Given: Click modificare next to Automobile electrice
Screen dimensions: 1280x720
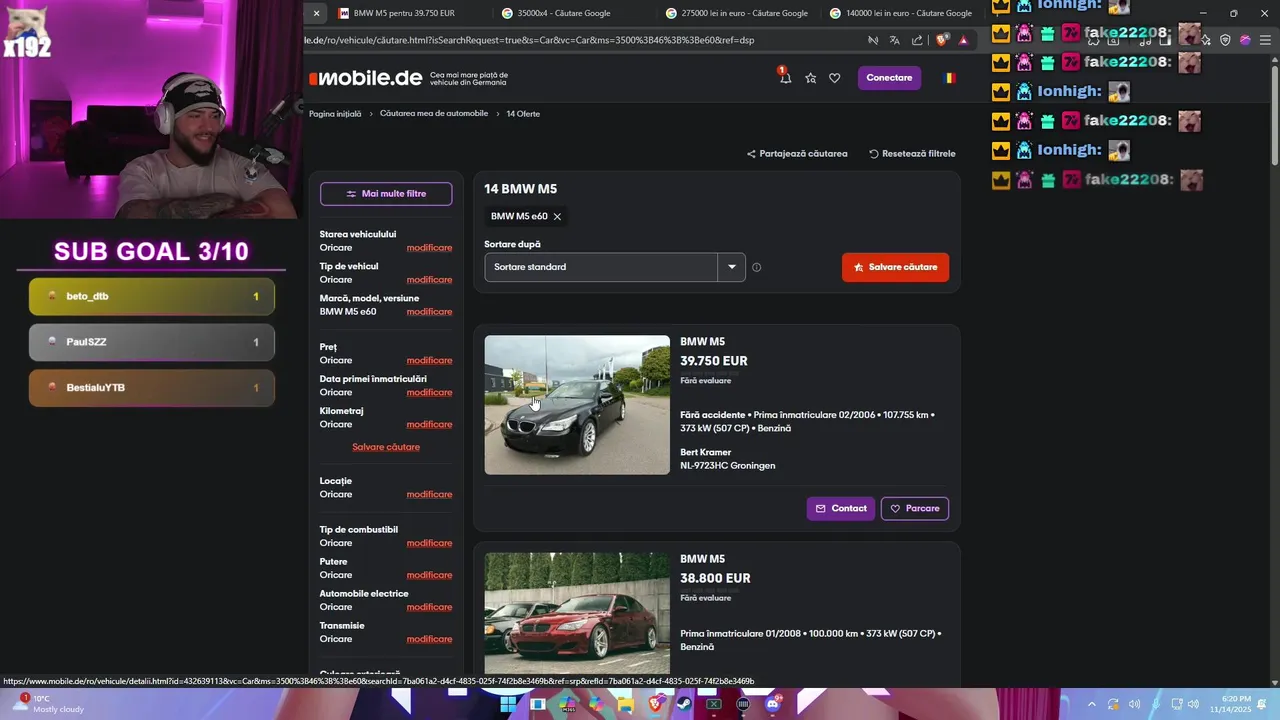Looking at the screenshot, I should pos(429,607).
